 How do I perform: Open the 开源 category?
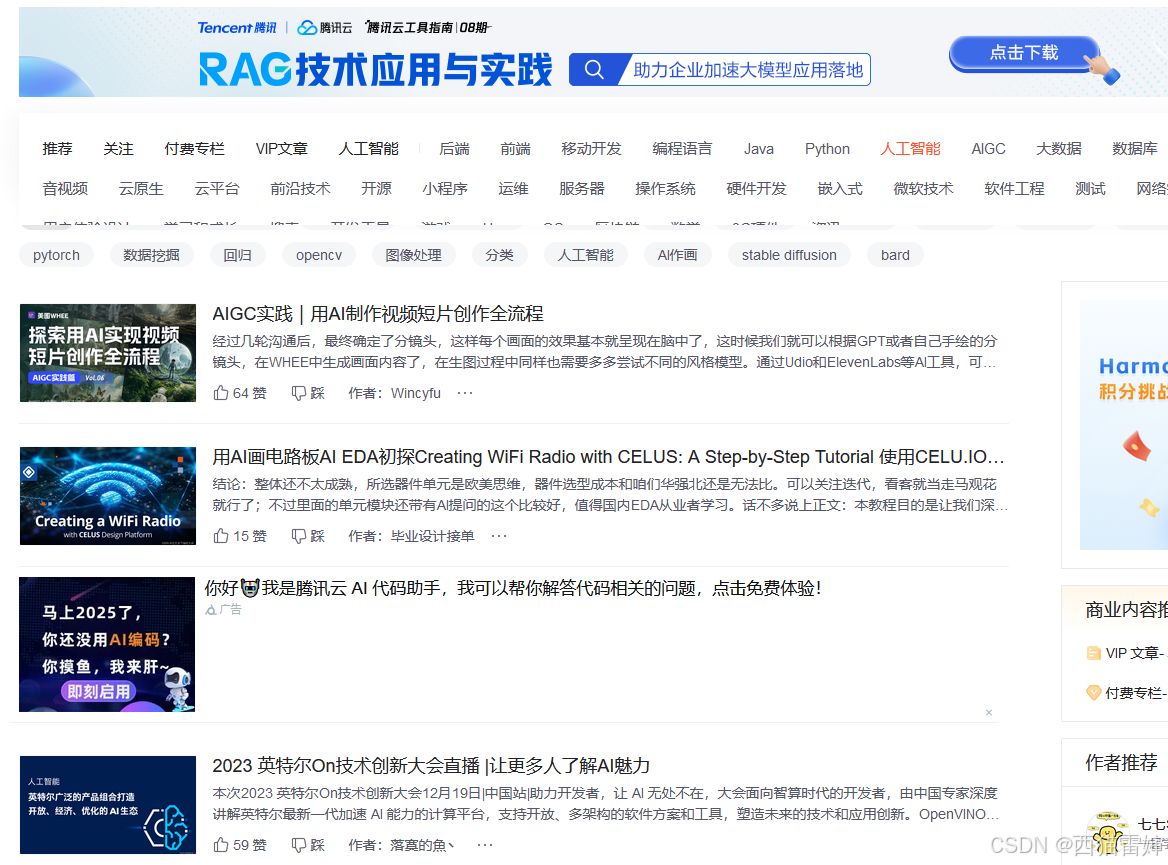(376, 189)
